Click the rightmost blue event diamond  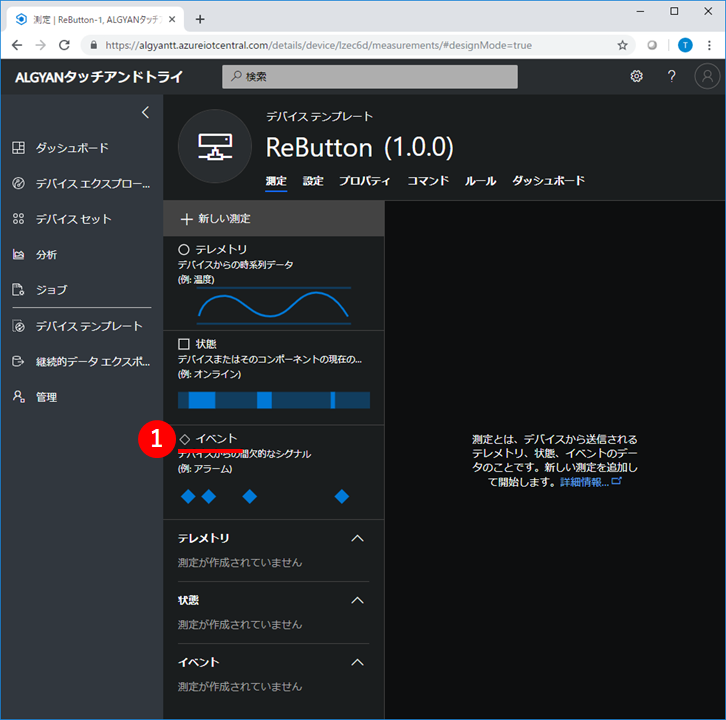(342, 496)
